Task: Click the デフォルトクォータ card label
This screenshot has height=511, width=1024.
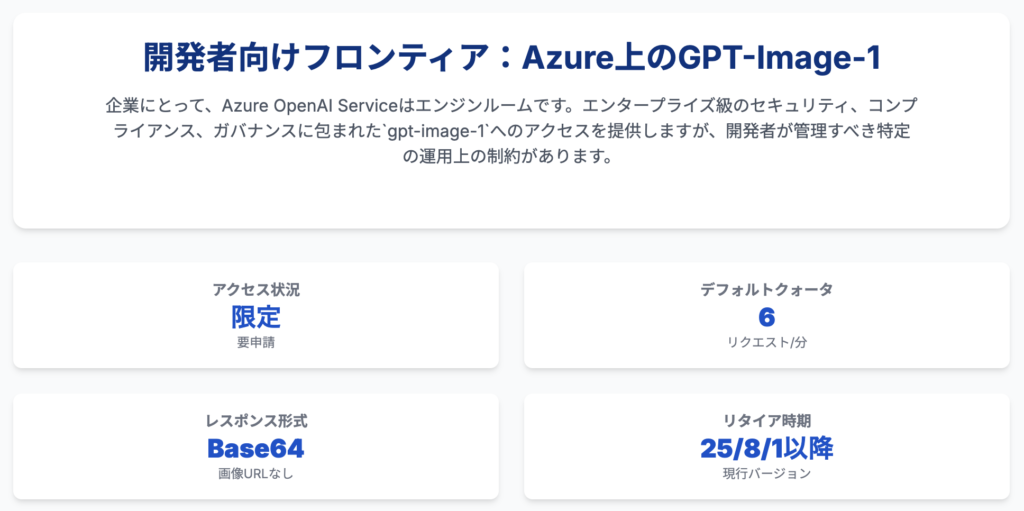Action: tap(767, 289)
